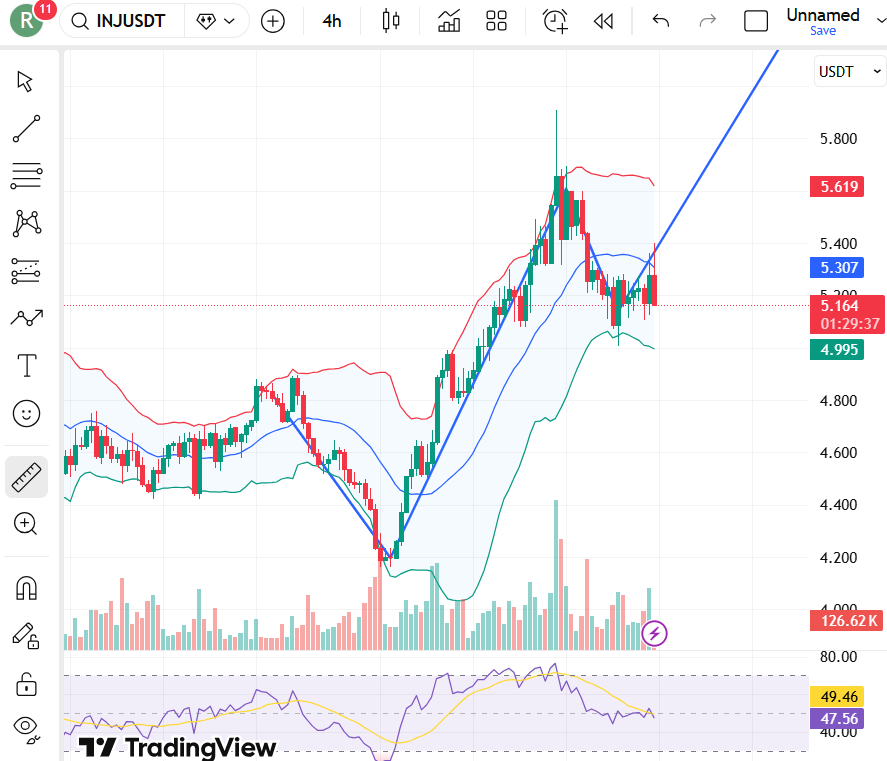Select the Text annotation tool
Viewport: 887px width, 761px height.
coord(26,365)
